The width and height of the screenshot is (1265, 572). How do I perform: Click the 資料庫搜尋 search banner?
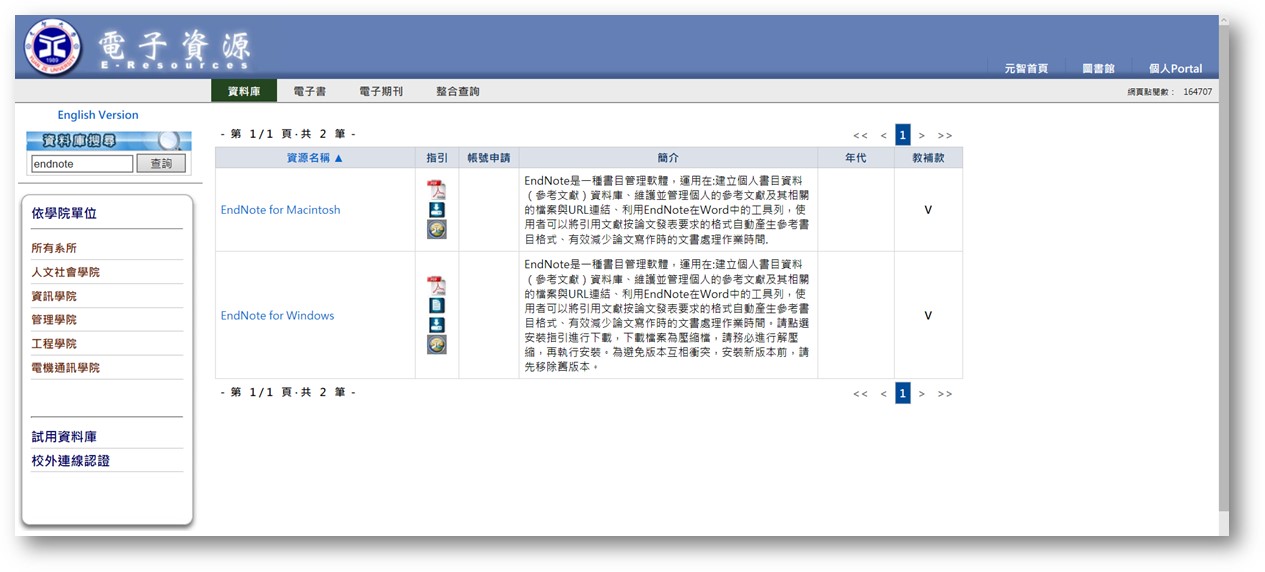click(x=109, y=141)
